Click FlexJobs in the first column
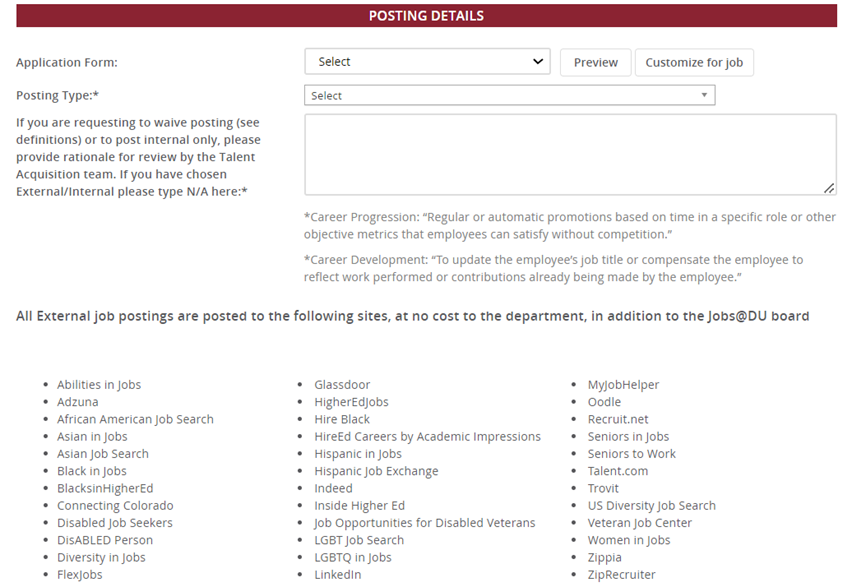 [x=79, y=575]
